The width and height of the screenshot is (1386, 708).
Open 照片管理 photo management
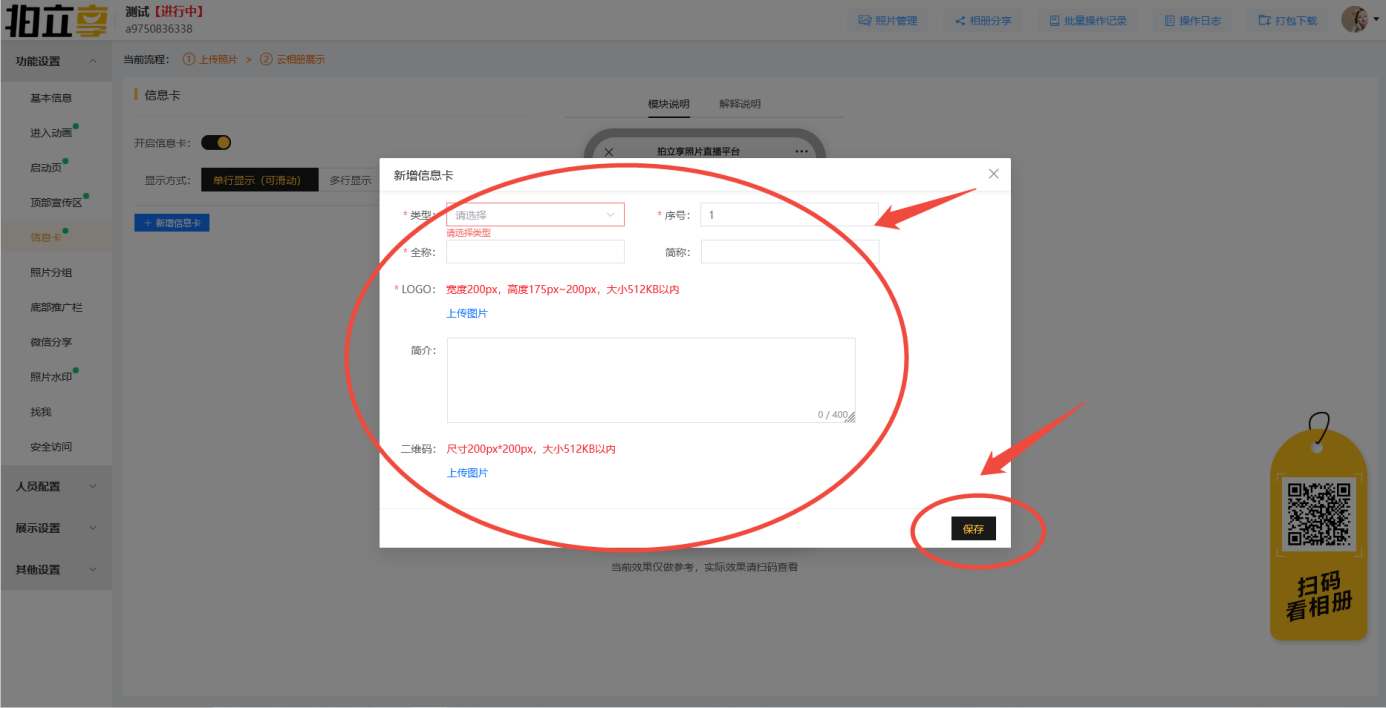(x=887, y=20)
